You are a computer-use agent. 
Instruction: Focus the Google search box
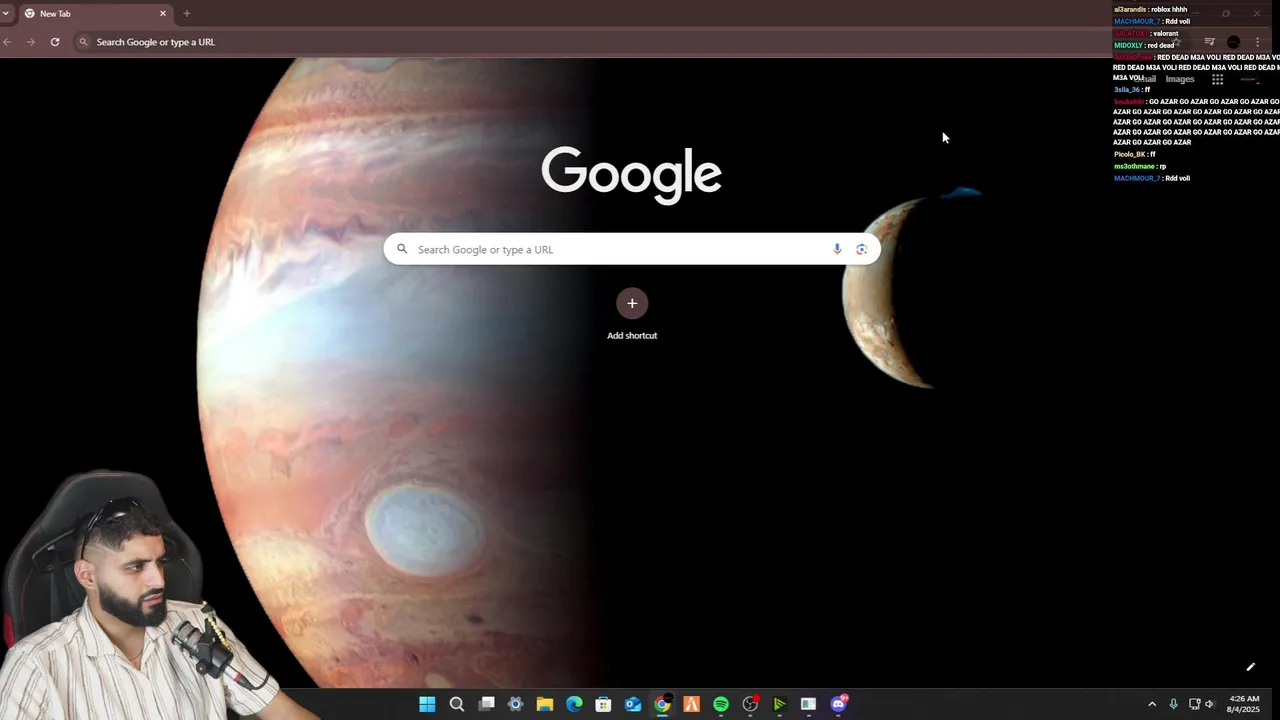(632, 249)
